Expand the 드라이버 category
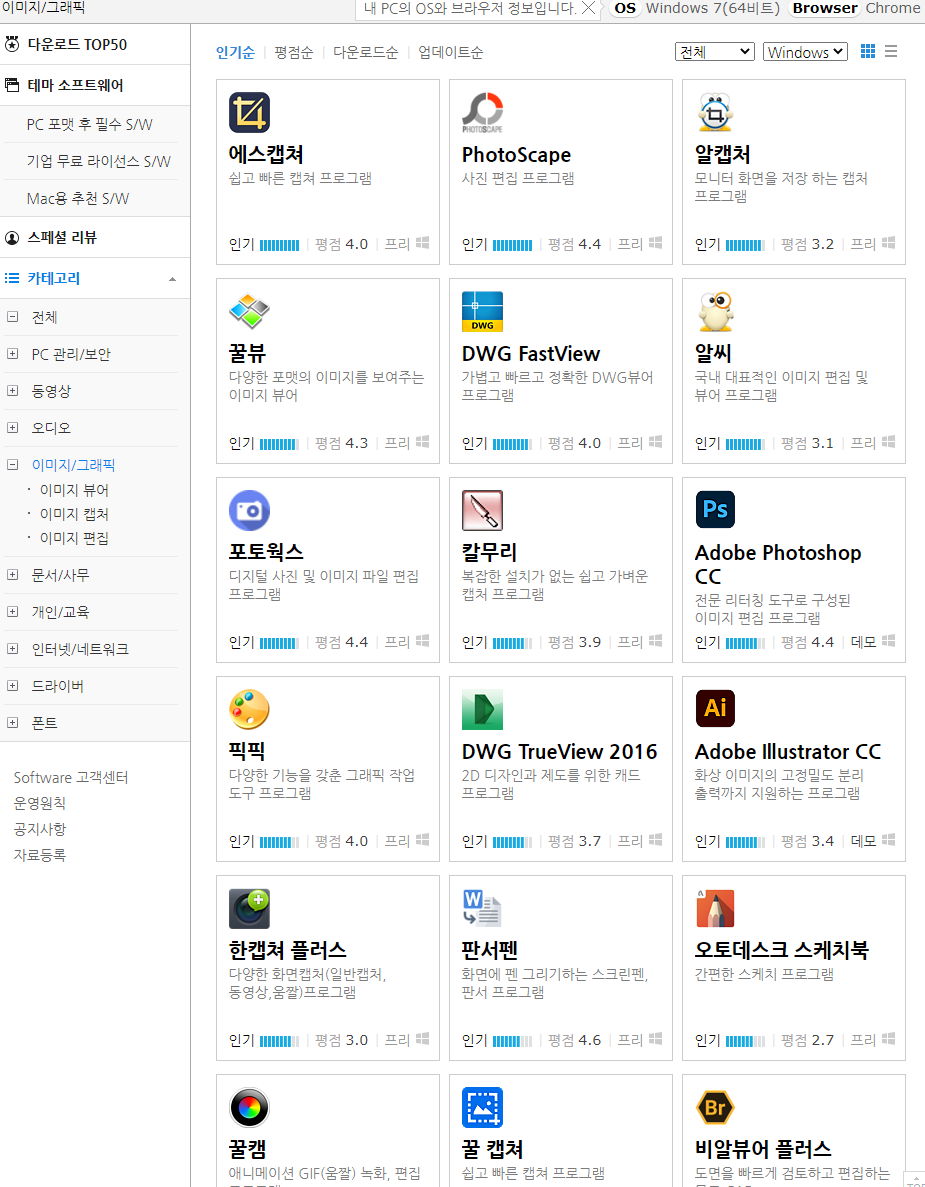The image size is (925, 1187). (x=12, y=686)
